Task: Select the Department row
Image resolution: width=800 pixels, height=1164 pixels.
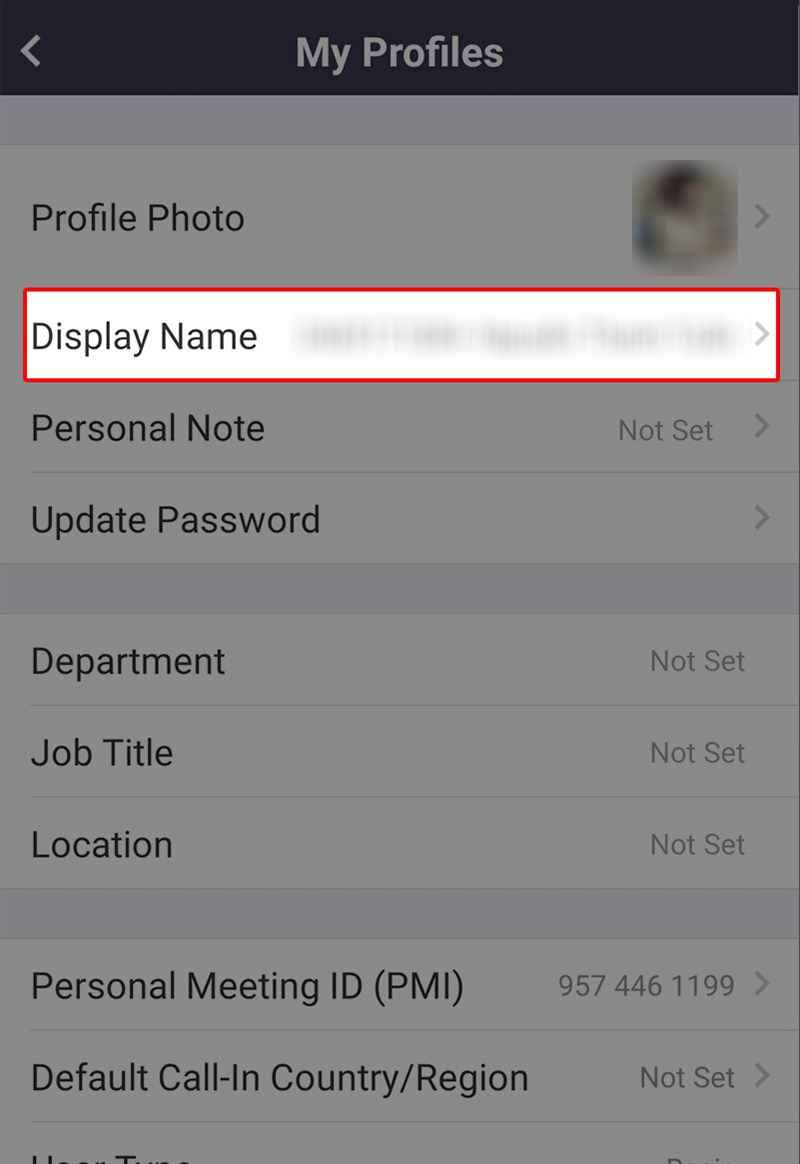Action: coord(400,660)
